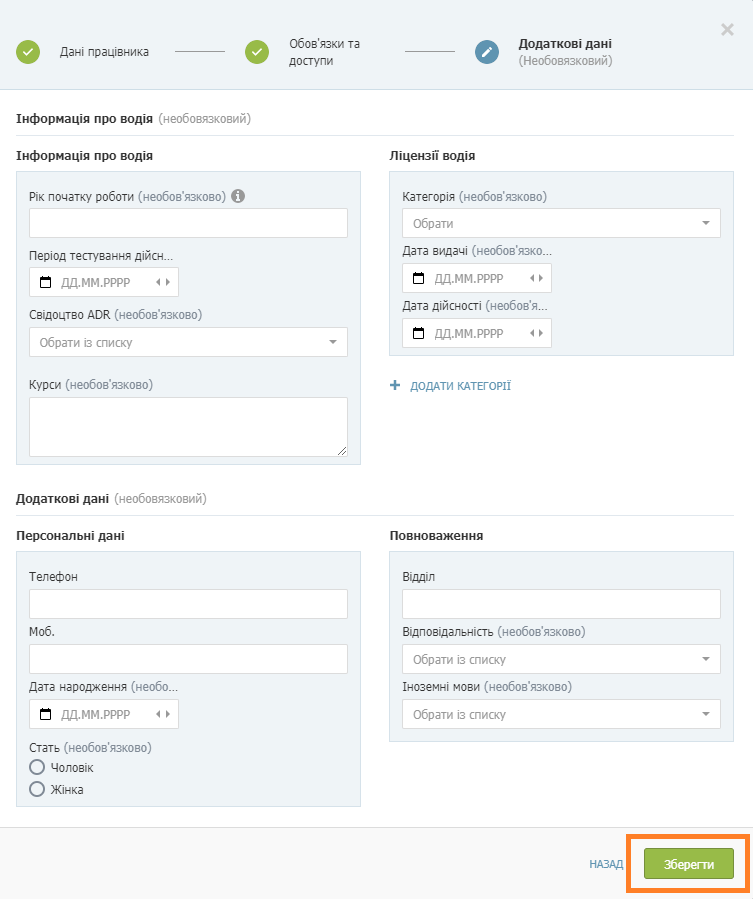
Task: Click green checkmark of Дані працівника step
Action: click(x=28, y=52)
